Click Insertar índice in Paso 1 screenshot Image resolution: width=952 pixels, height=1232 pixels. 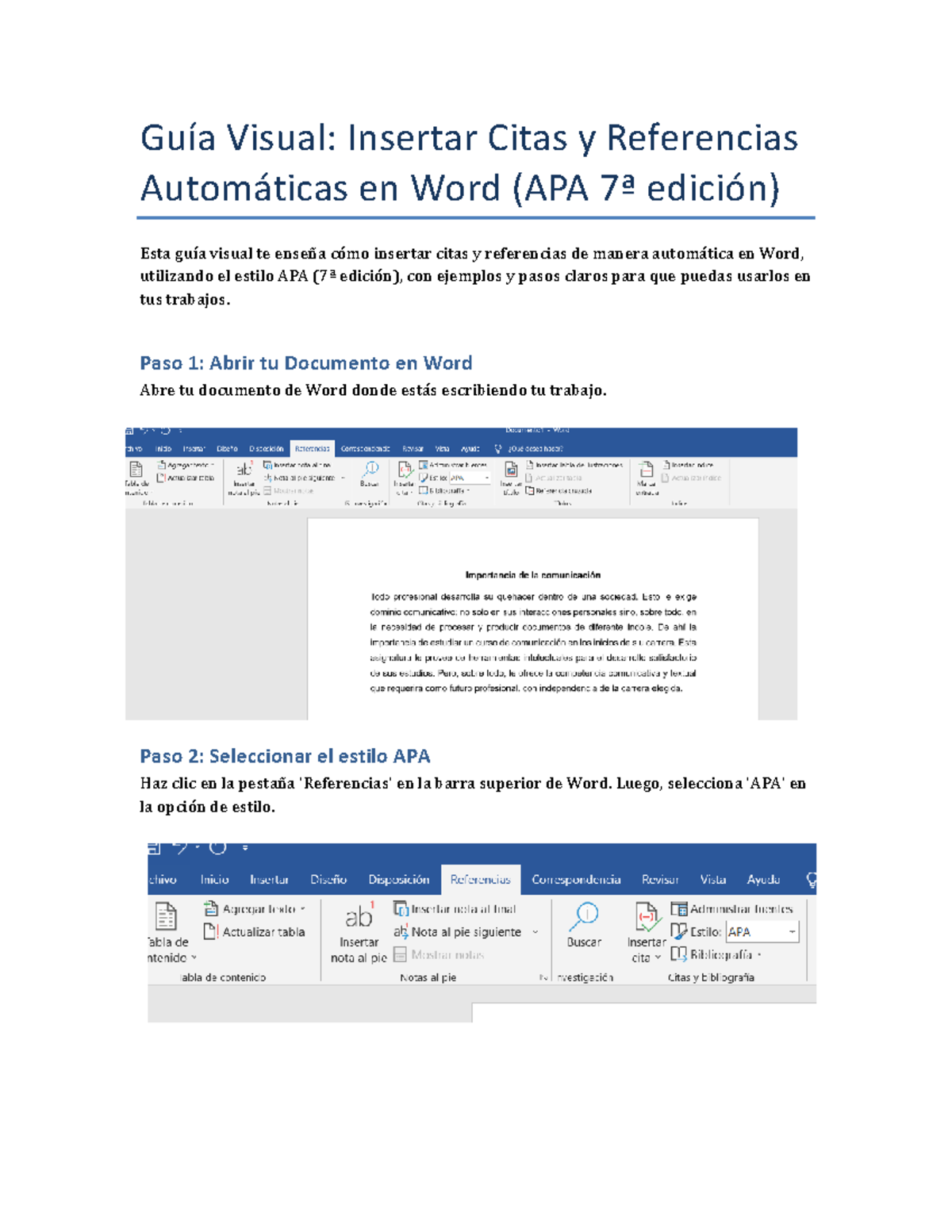(687, 465)
